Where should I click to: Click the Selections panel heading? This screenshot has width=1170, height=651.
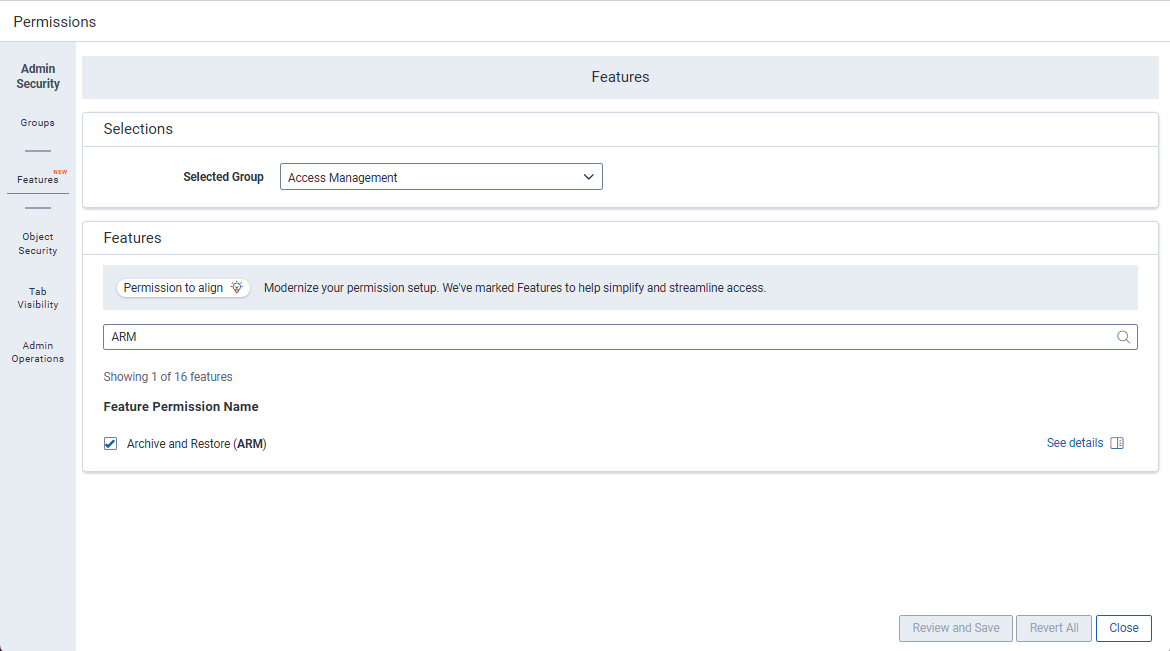(x=138, y=128)
